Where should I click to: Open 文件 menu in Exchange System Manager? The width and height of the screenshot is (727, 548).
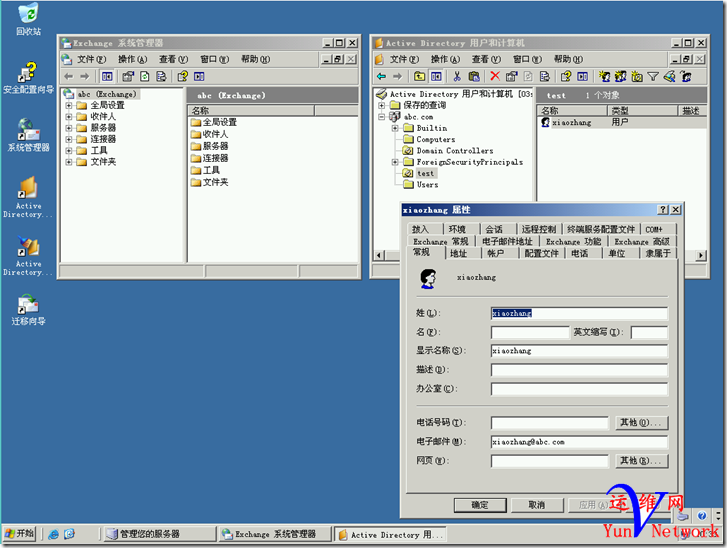pos(91,59)
